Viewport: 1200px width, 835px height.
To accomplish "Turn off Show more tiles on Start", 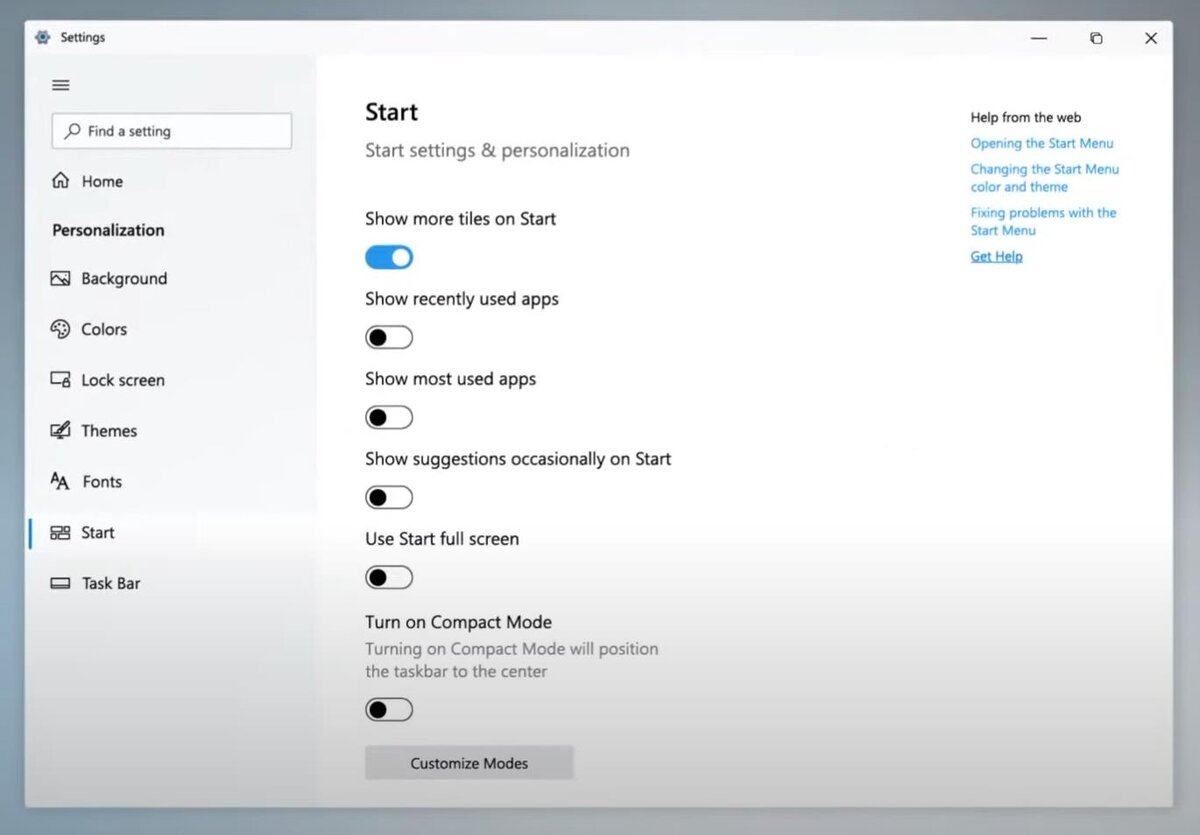I will (x=389, y=257).
